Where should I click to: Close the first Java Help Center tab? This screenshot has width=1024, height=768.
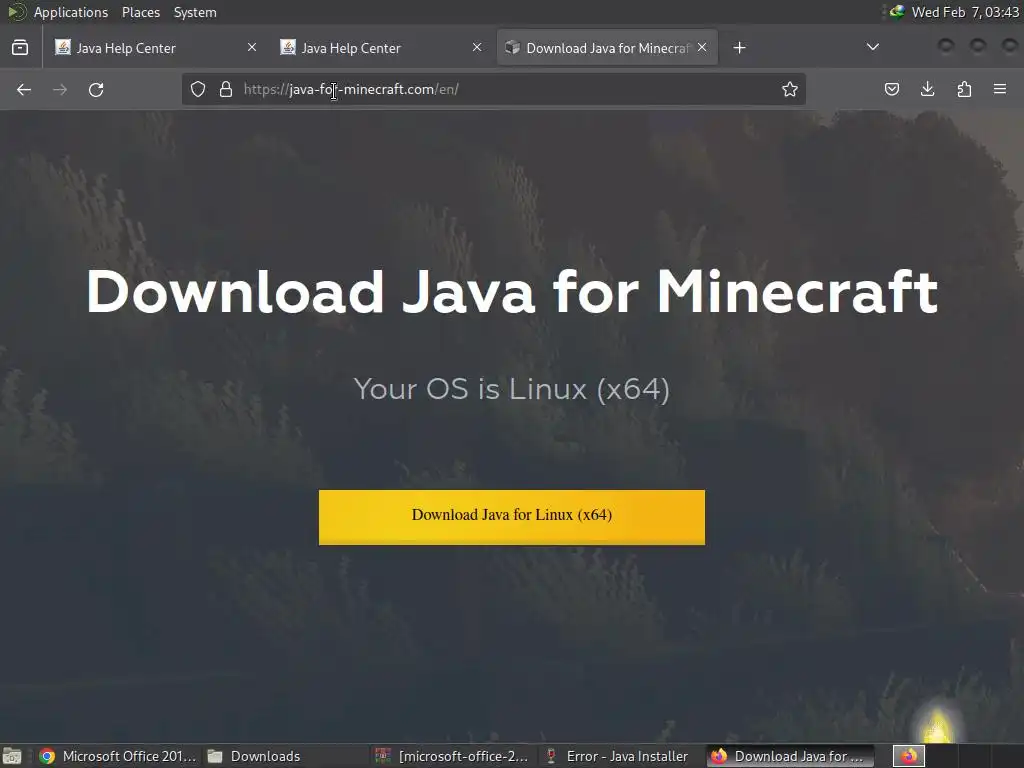tap(252, 48)
